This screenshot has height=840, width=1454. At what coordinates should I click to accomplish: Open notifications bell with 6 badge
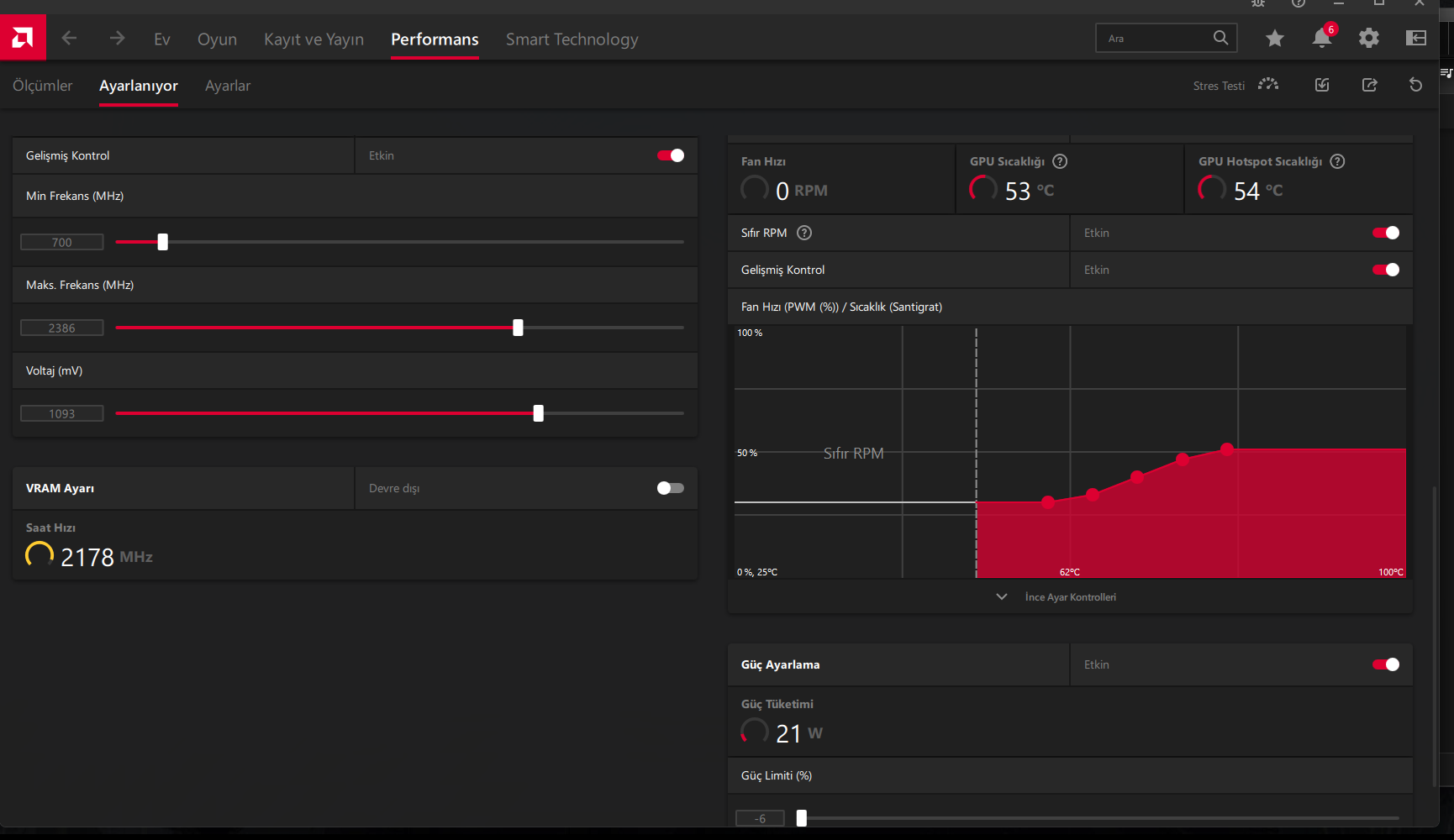1323,37
